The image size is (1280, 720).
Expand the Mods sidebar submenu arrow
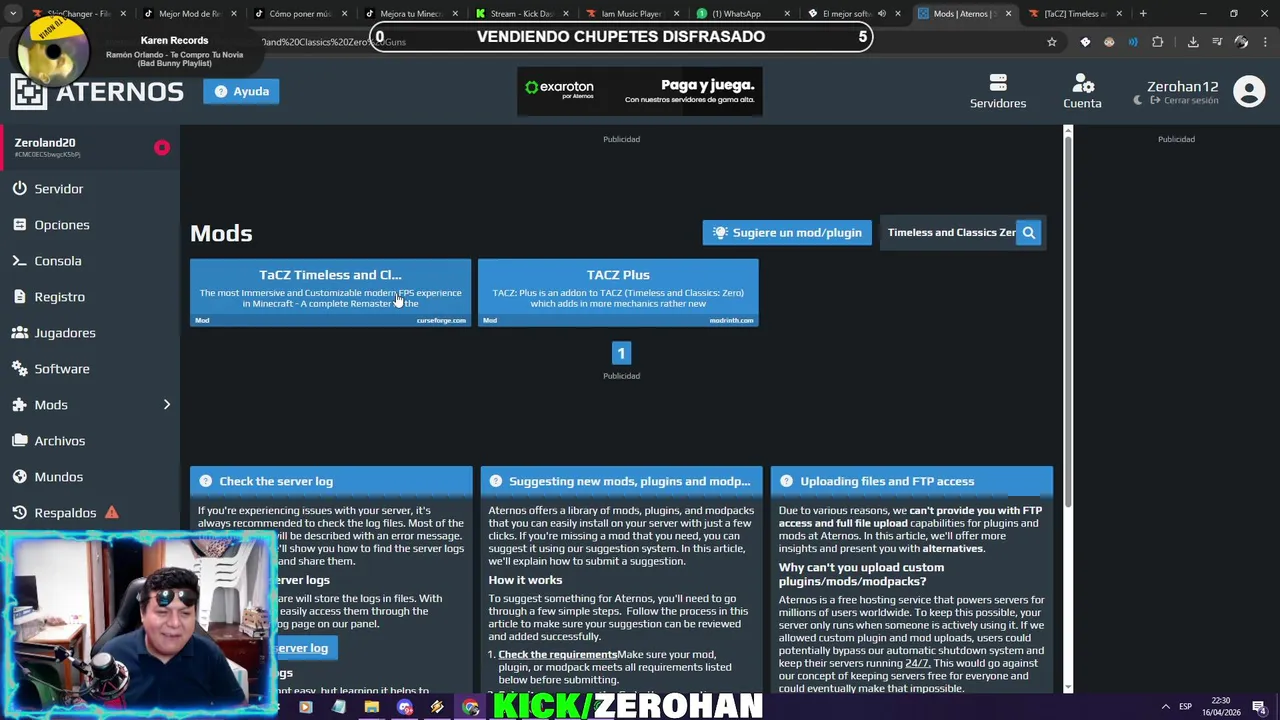coord(167,404)
